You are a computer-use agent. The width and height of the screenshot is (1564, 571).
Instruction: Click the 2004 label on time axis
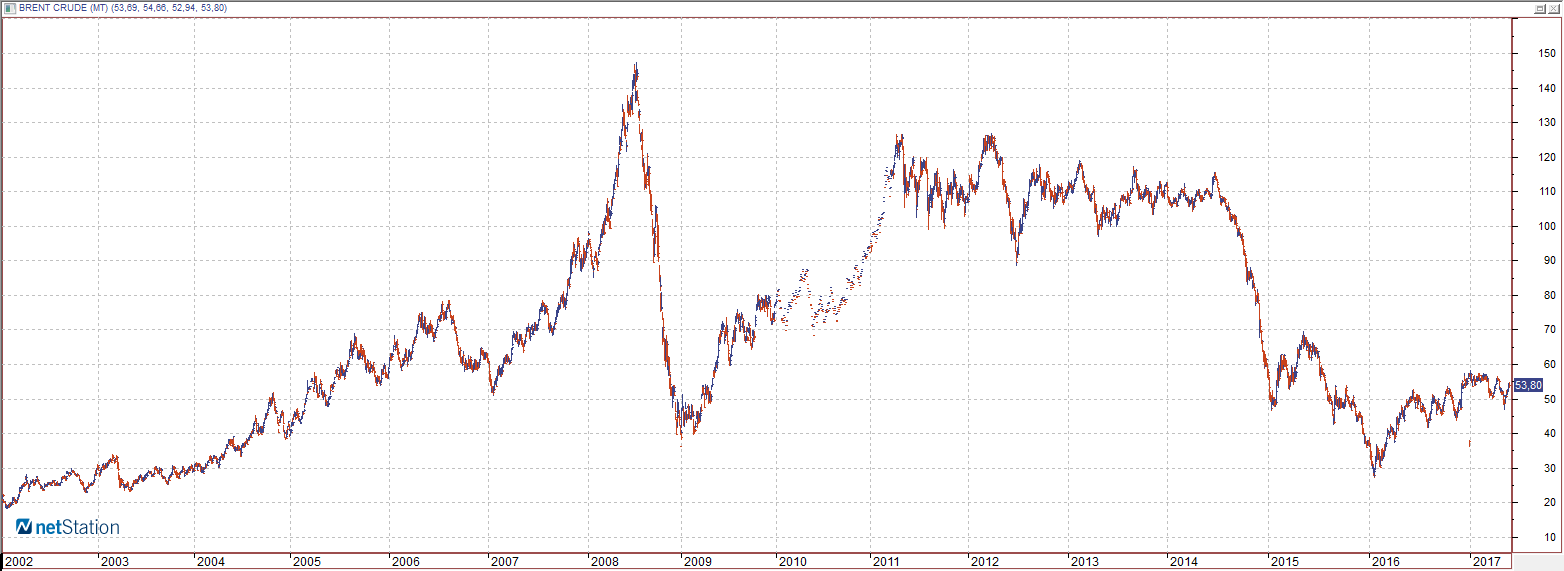tap(211, 562)
